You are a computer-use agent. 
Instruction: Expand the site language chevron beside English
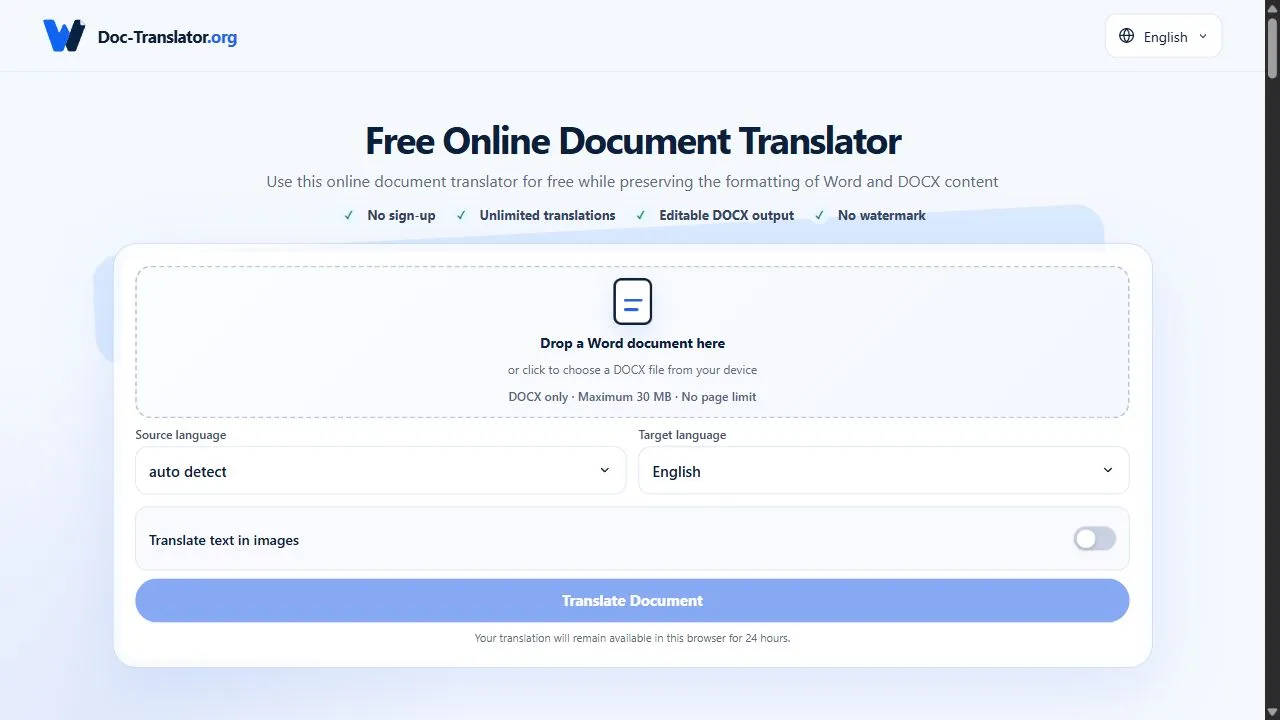point(1203,36)
